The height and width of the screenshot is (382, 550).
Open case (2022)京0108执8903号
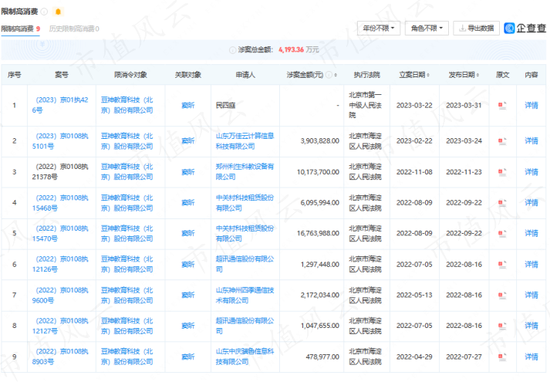point(60,357)
